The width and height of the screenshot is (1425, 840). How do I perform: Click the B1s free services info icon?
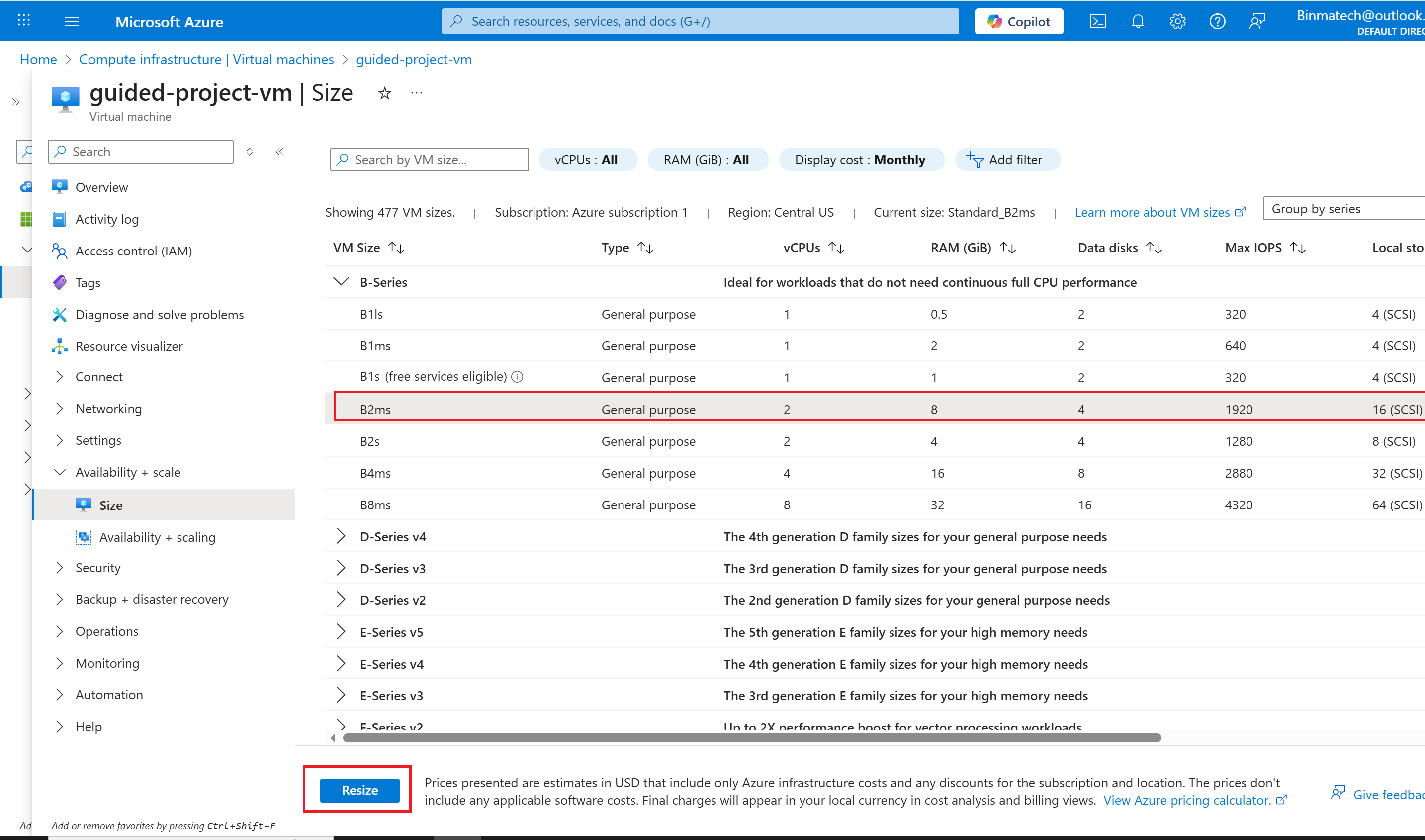(x=517, y=377)
